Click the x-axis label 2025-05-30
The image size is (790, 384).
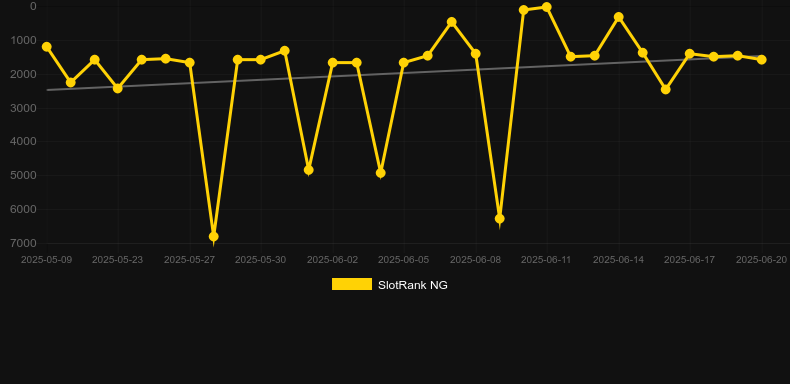(x=260, y=260)
